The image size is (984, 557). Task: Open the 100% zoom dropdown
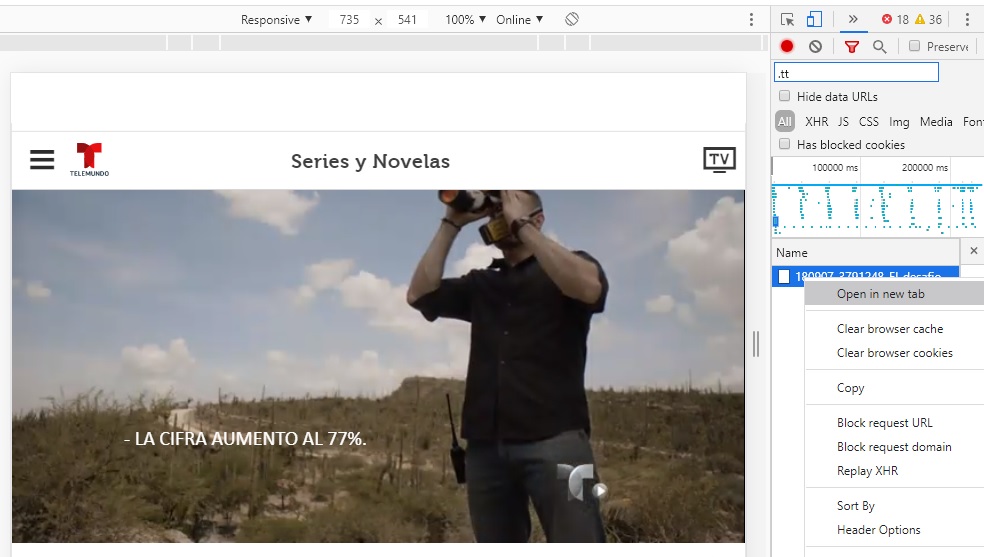coord(465,19)
